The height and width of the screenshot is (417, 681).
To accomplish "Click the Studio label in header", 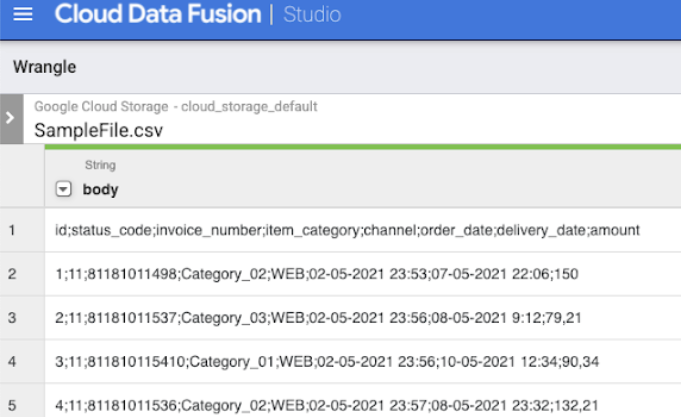I will click(312, 15).
